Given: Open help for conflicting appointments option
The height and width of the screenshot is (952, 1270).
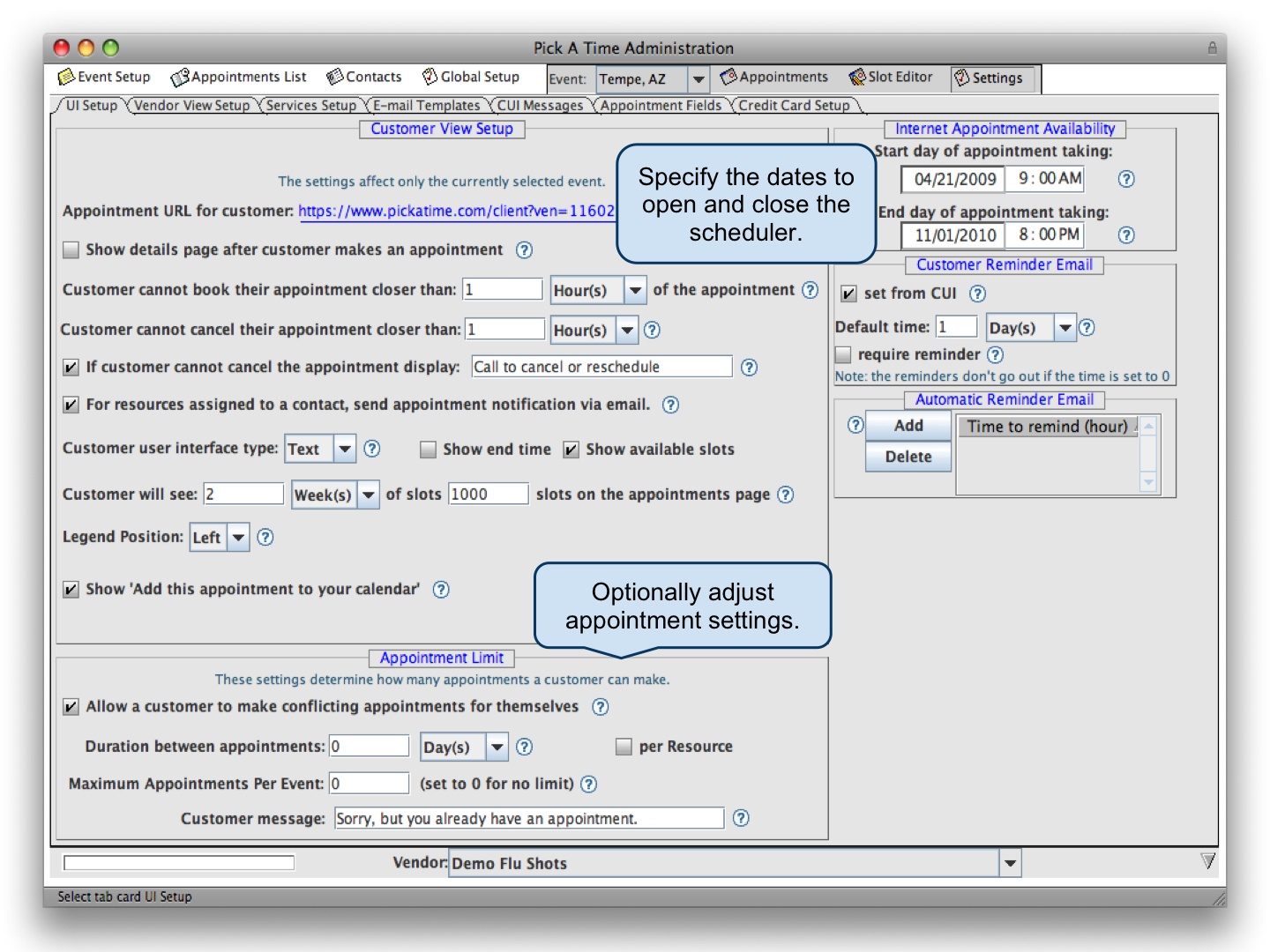Looking at the screenshot, I should click(x=600, y=707).
